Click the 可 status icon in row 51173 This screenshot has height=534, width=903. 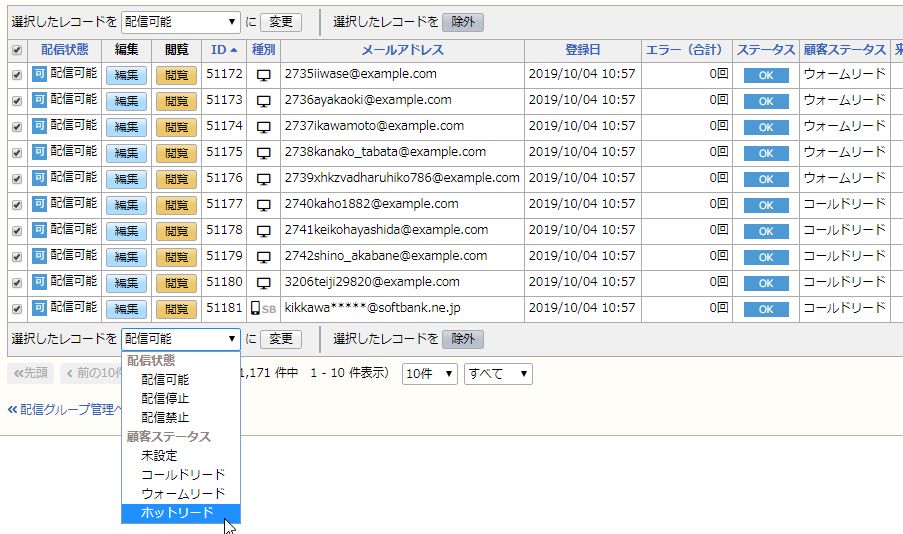tap(39, 100)
